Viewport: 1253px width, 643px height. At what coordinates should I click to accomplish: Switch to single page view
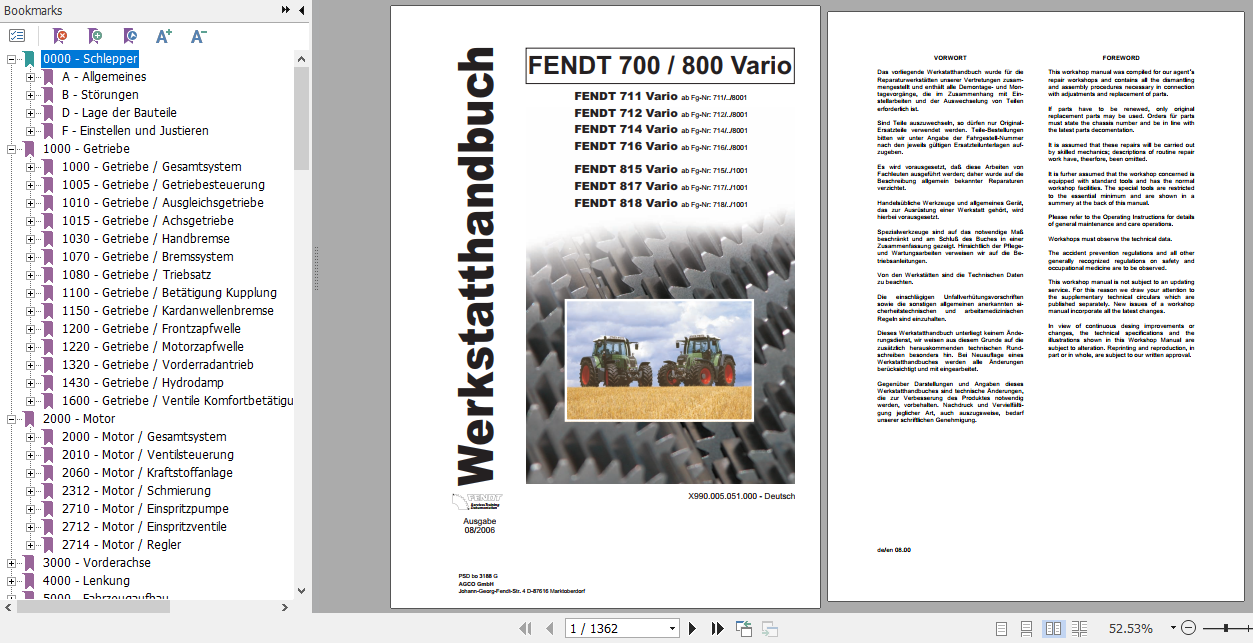[999, 629]
